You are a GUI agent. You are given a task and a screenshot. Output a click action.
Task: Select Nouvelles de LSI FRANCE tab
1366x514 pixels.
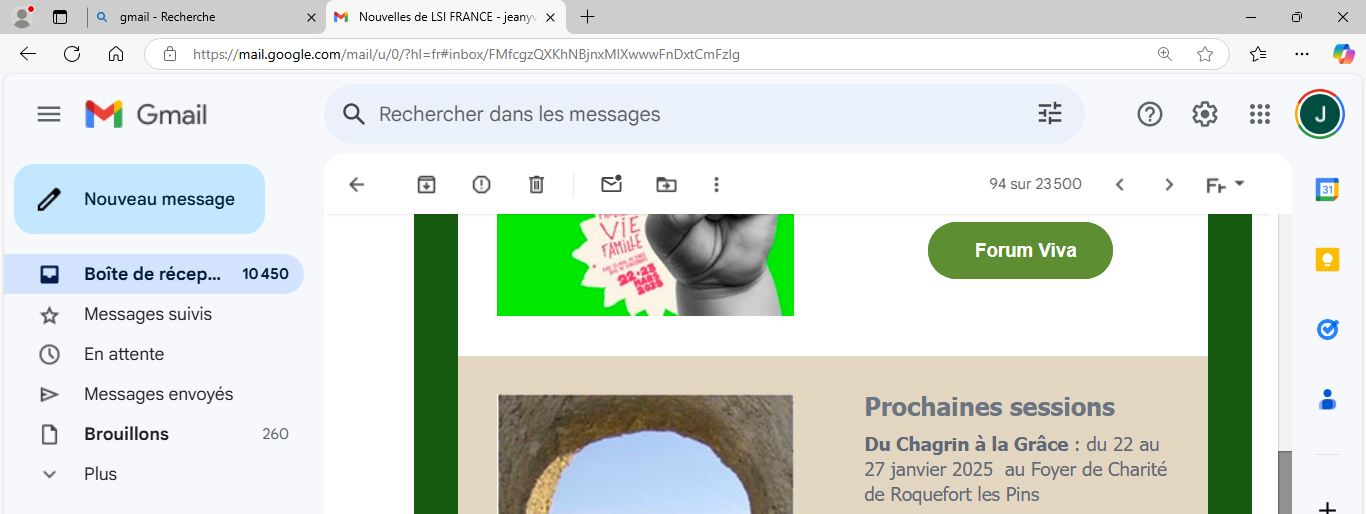tap(446, 17)
